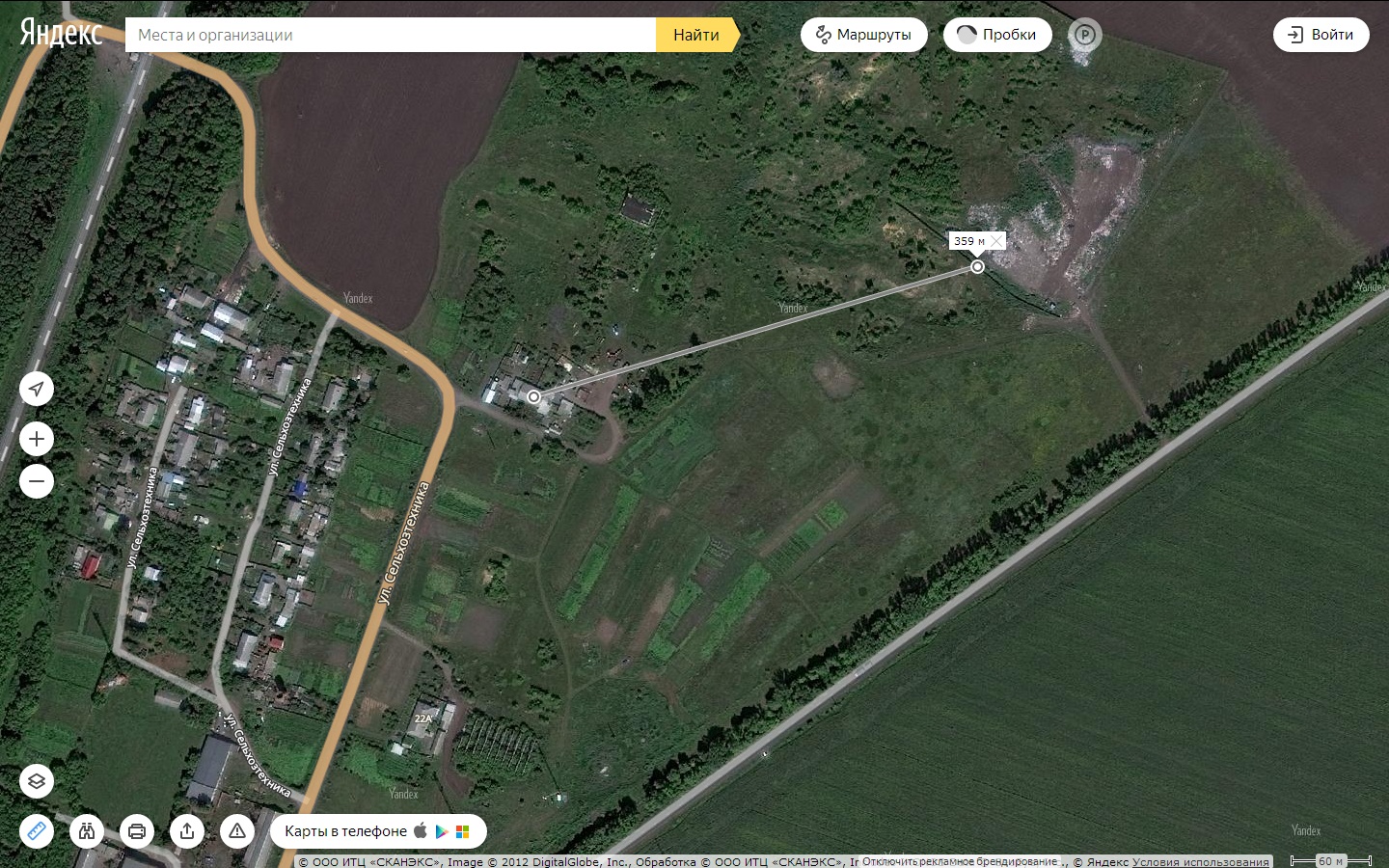The image size is (1389, 868).
Task: Click the my location arrow button
Action: [37, 389]
